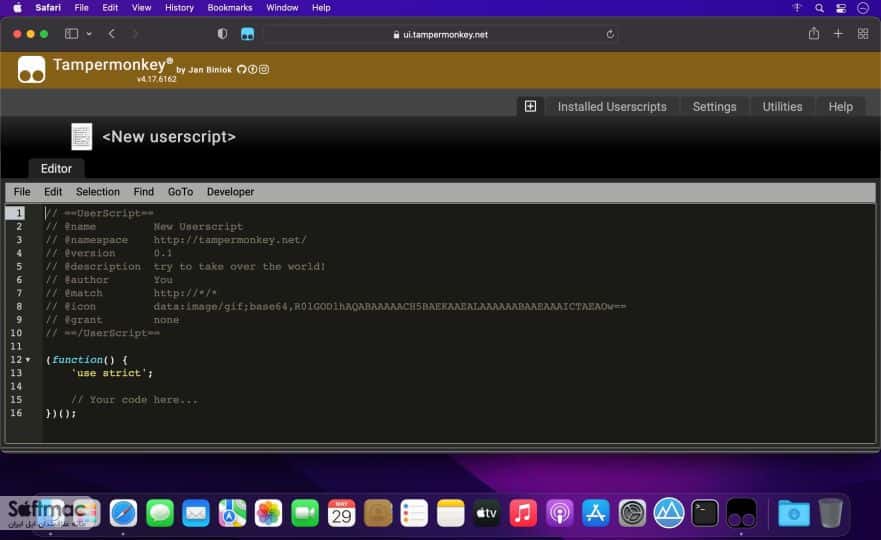
Task: Open the Safari menu in the menu bar
Action: pos(48,8)
